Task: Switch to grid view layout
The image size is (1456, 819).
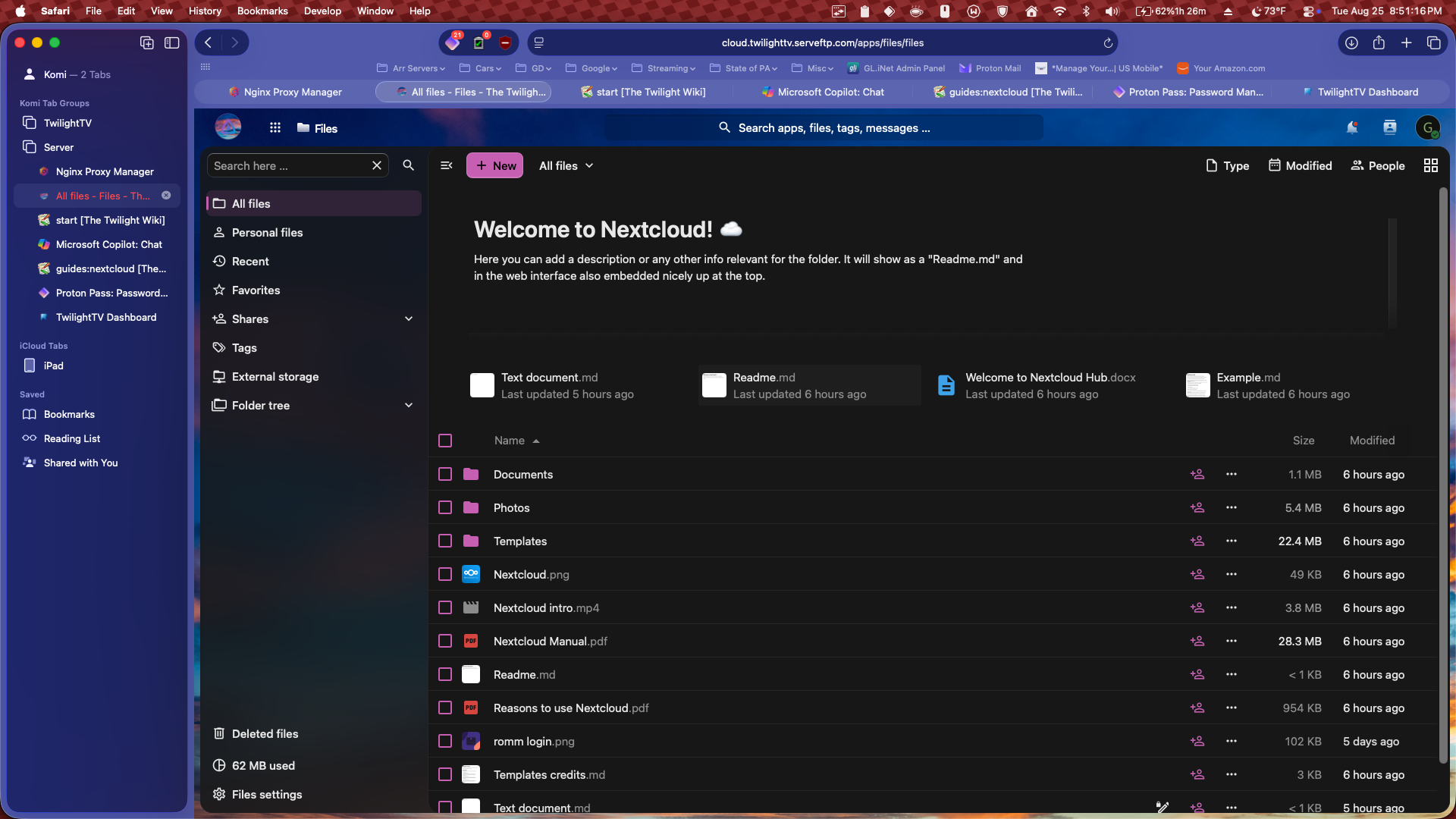Action: tap(1431, 165)
